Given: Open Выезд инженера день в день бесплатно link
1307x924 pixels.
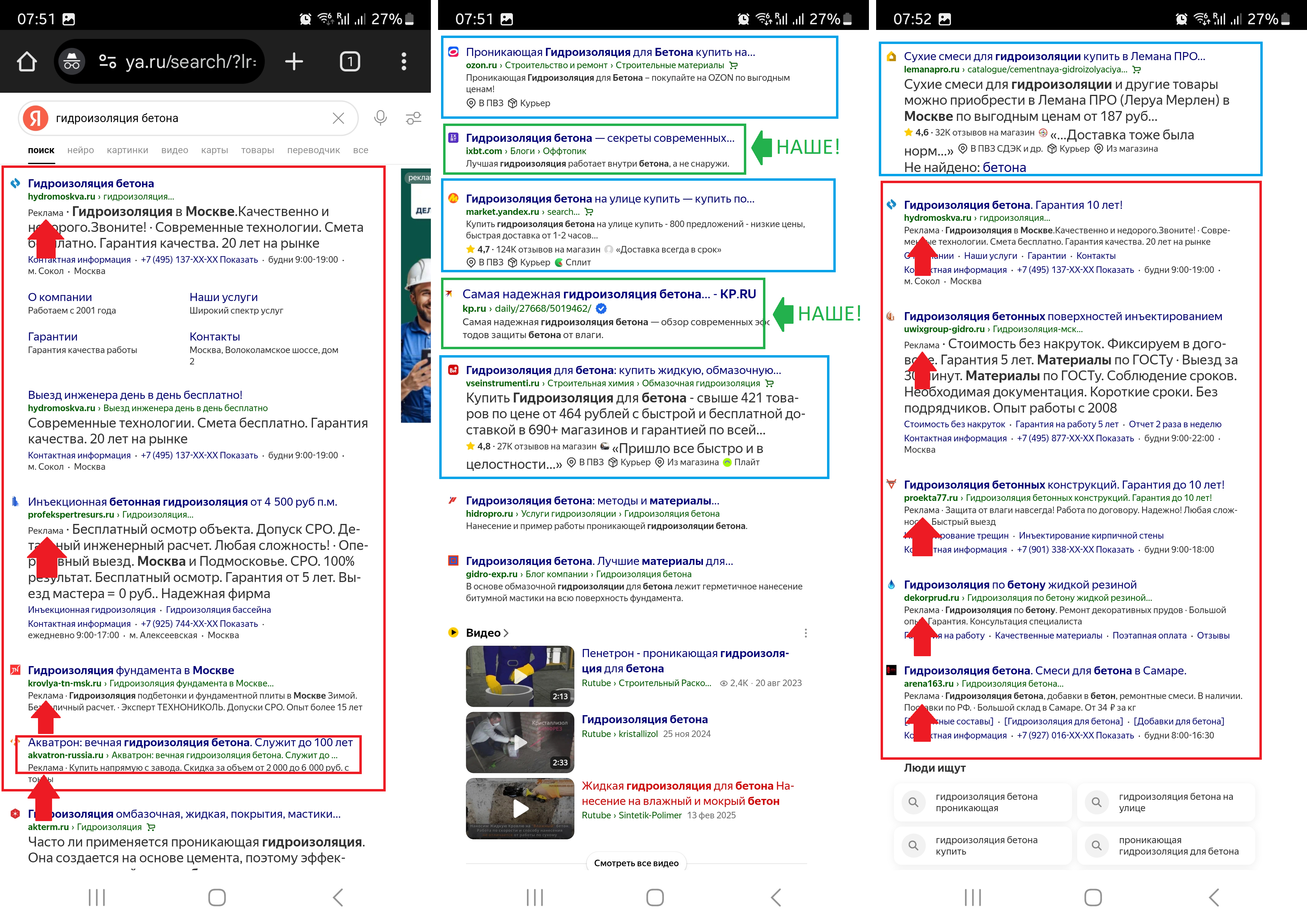Looking at the screenshot, I should [x=135, y=395].
